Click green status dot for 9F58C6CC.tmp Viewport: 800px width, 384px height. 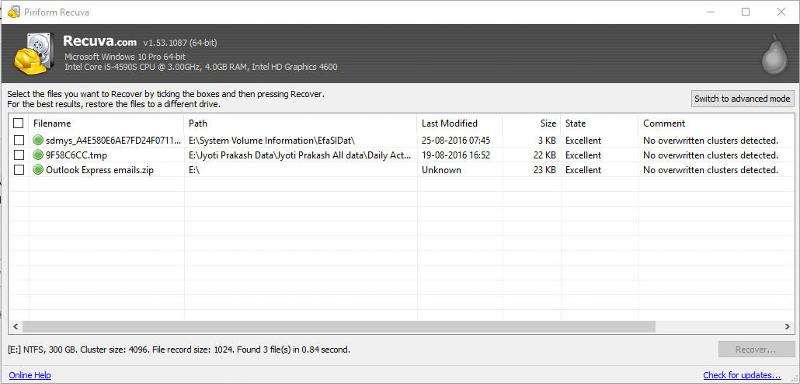(x=38, y=155)
